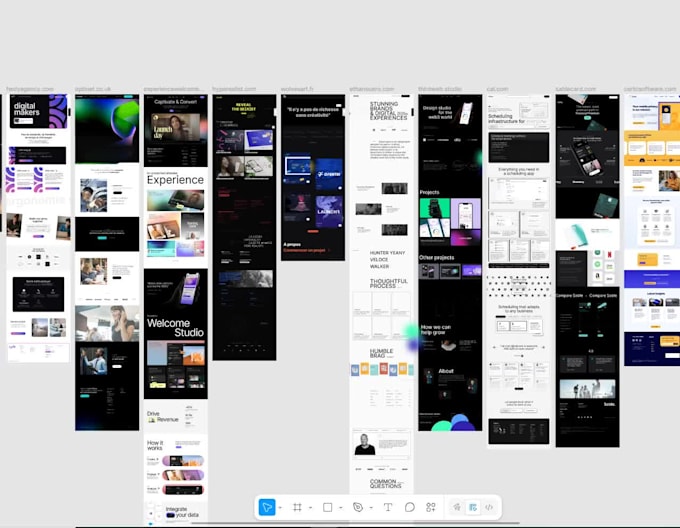This screenshot has height=528, width=680.
Task: Open the Actions tool with sparkle
Action: 431,507
